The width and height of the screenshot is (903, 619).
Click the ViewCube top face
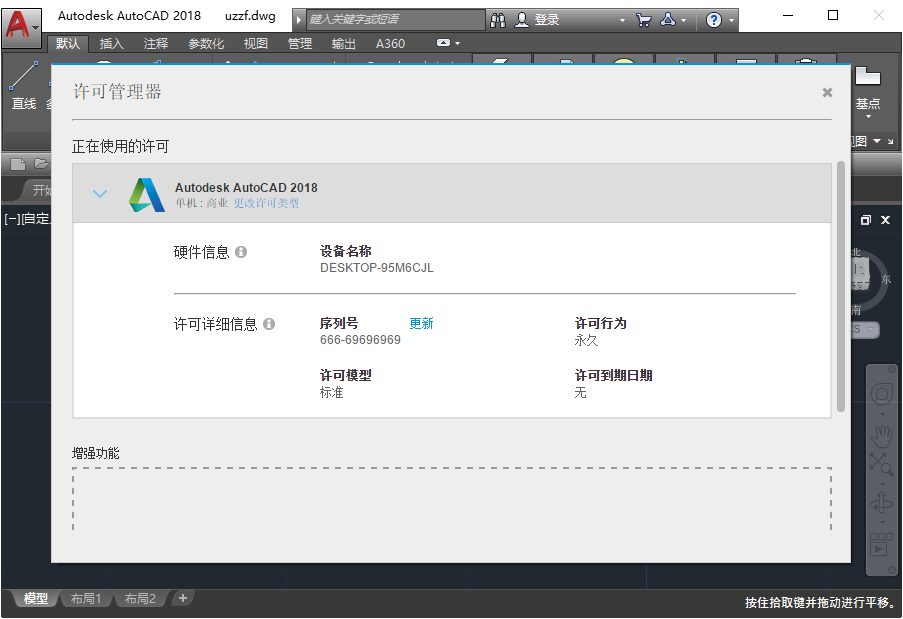tap(860, 268)
